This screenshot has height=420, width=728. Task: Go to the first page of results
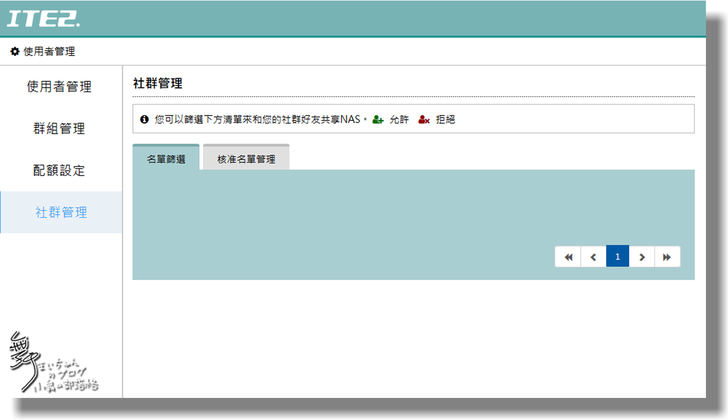[568, 257]
